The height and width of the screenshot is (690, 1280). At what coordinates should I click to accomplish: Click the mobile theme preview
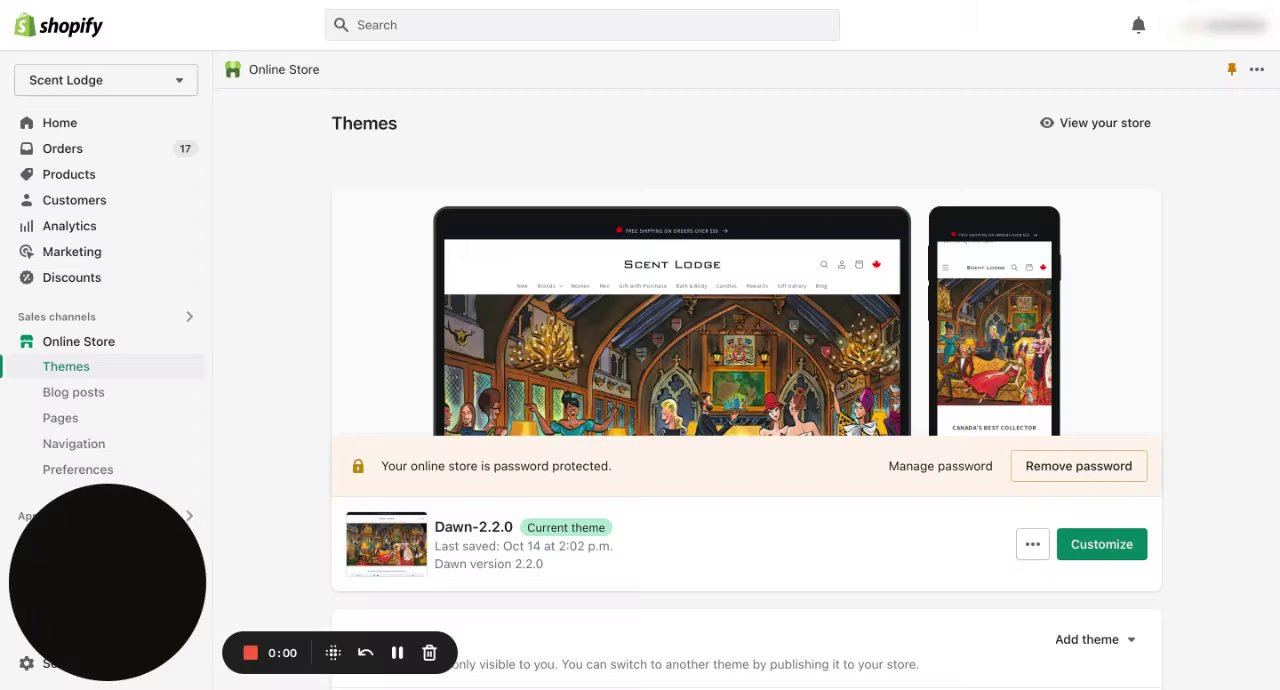[994, 321]
